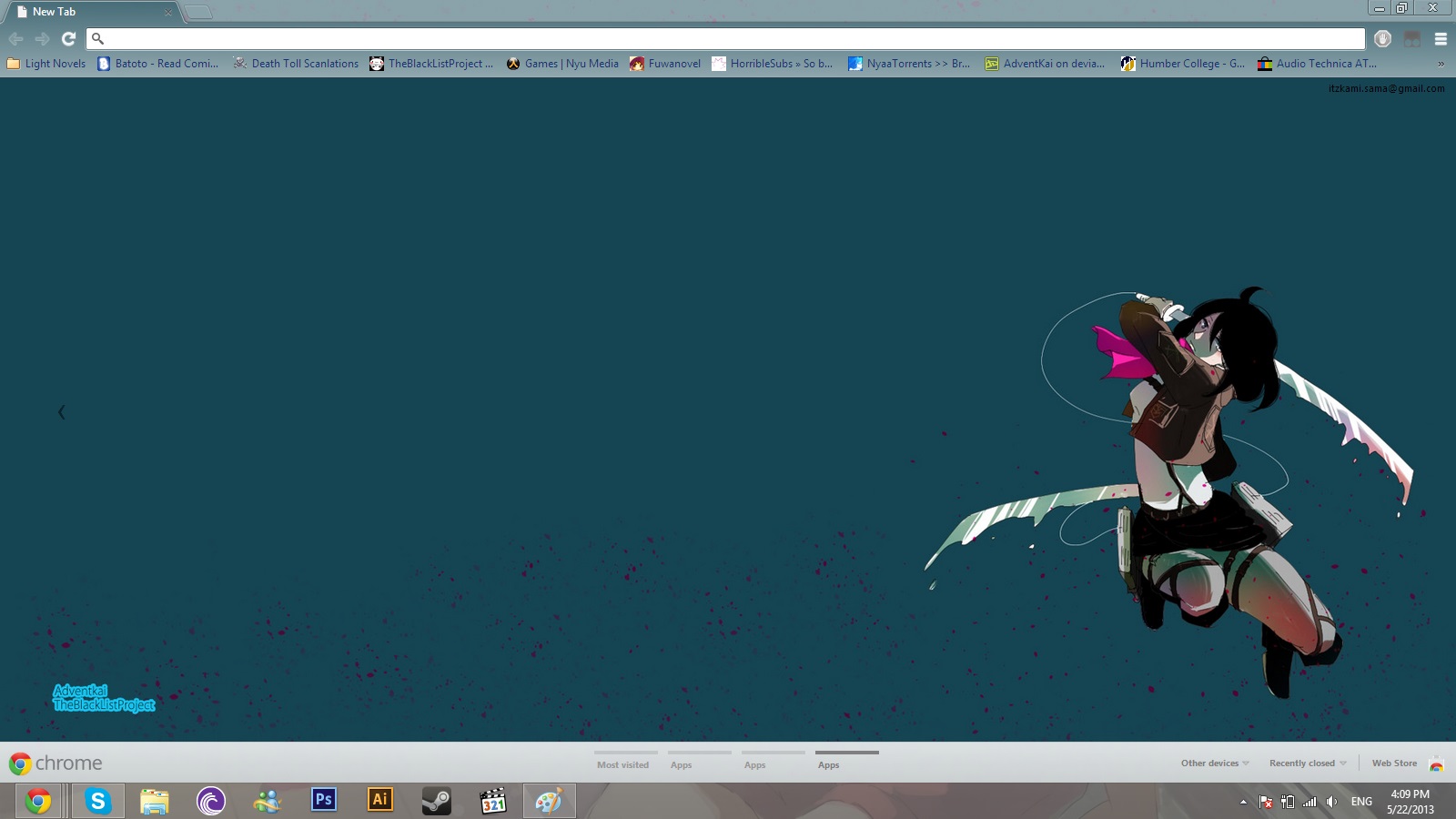Expand the Other devices dropdown
1456x819 pixels.
coord(1215,763)
